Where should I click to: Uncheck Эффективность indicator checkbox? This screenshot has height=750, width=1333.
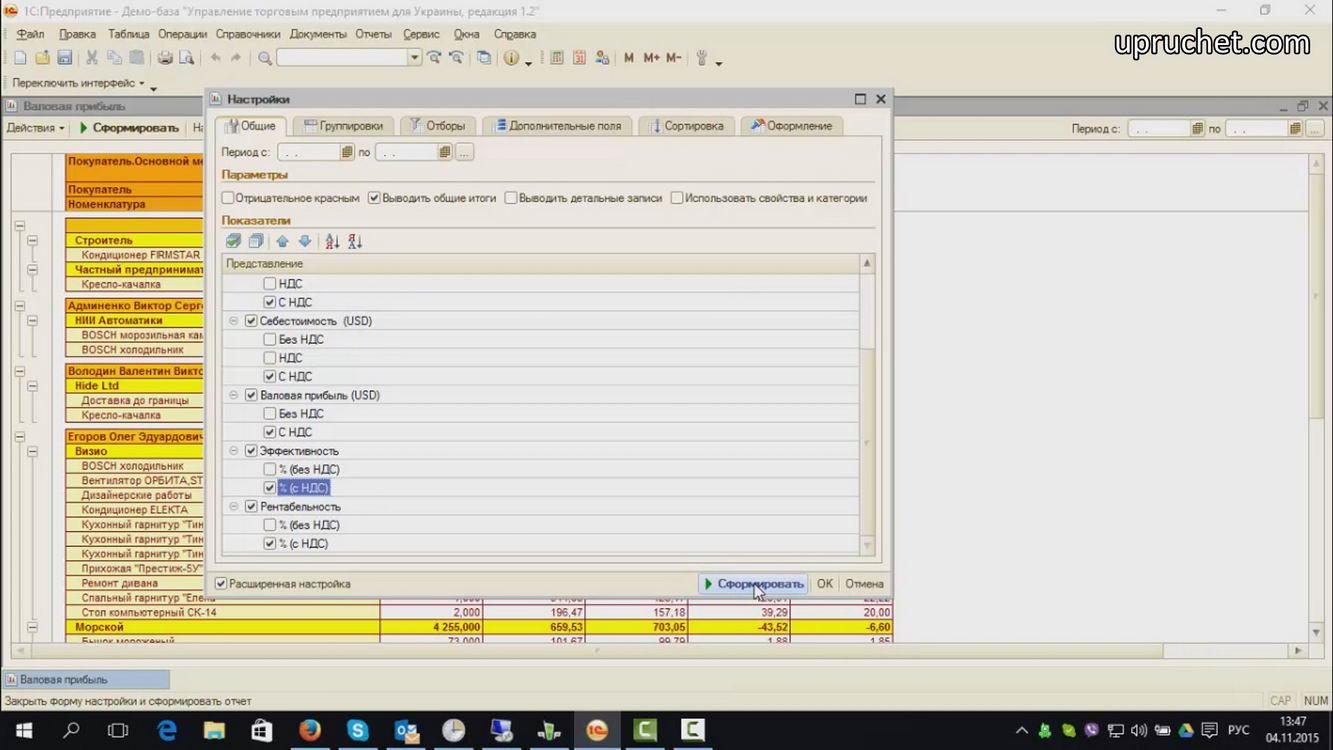click(251, 451)
